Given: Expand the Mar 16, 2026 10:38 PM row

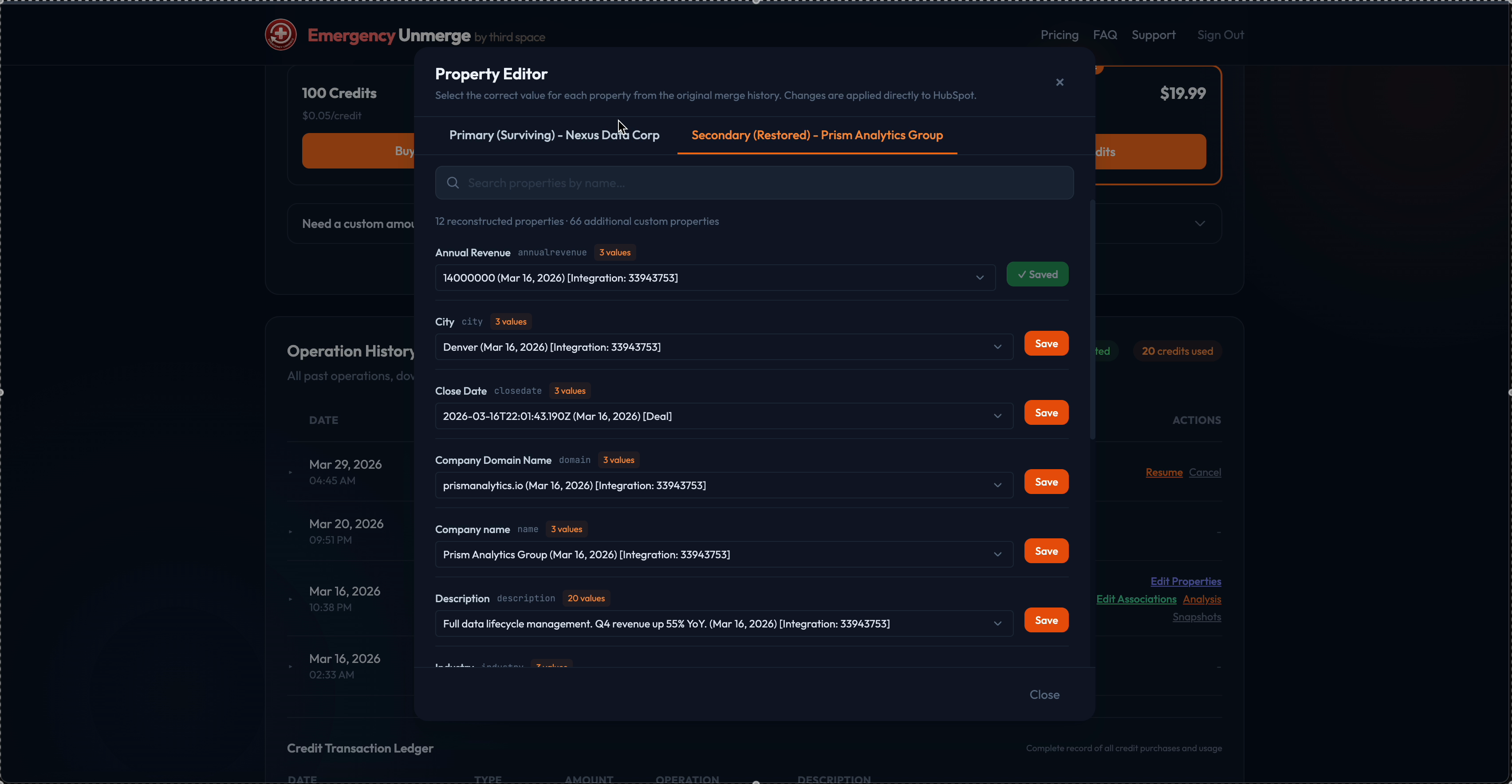Looking at the screenshot, I should pyautogui.click(x=291, y=599).
